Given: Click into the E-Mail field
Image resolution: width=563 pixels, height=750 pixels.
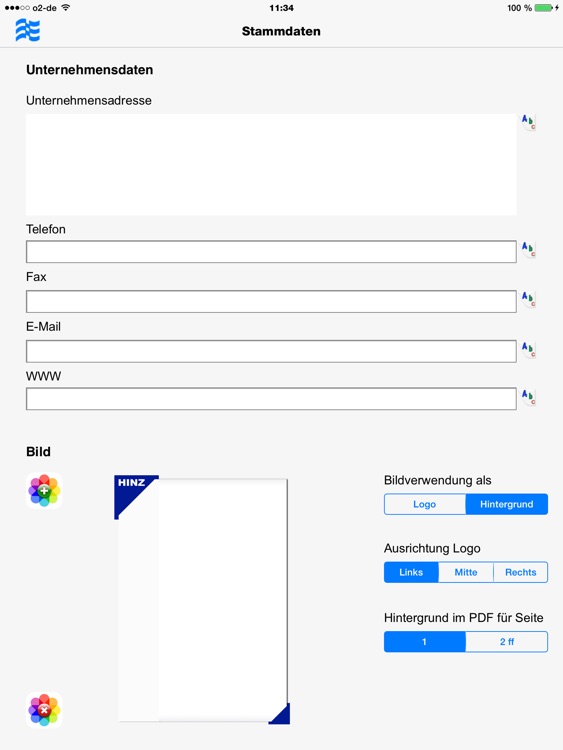Looking at the screenshot, I should pyautogui.click(x=271, y=352).
